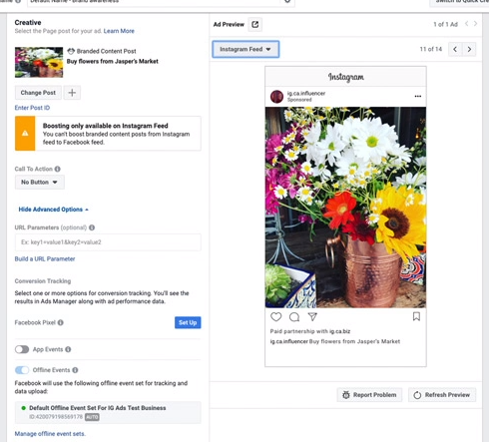489x442 pixels.
Task: Click the Boosting only available on Instagram Feed notice
Action: (108, 133)
